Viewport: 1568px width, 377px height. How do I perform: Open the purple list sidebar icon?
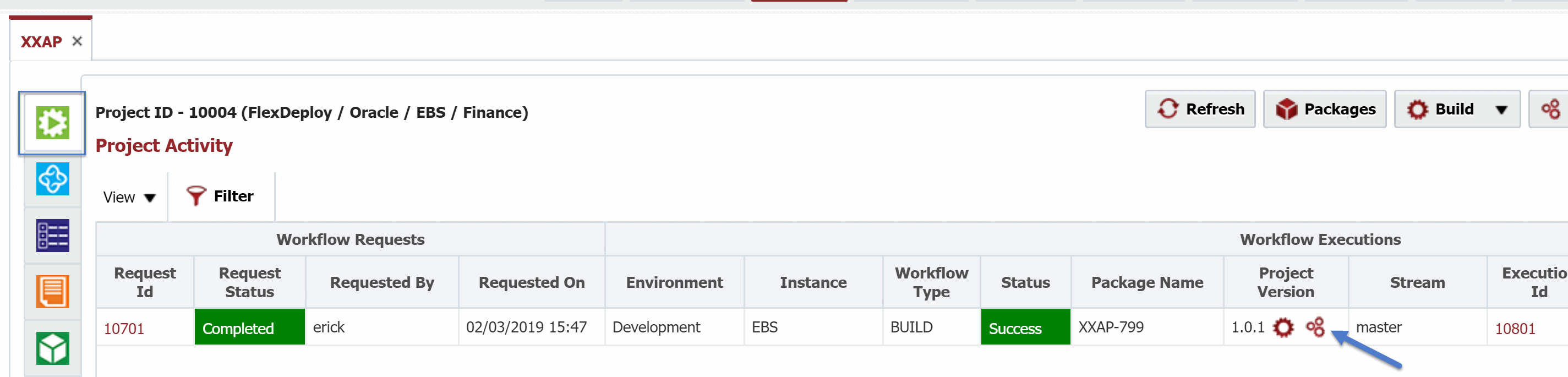pyautogui.click(x=52, y=236)
